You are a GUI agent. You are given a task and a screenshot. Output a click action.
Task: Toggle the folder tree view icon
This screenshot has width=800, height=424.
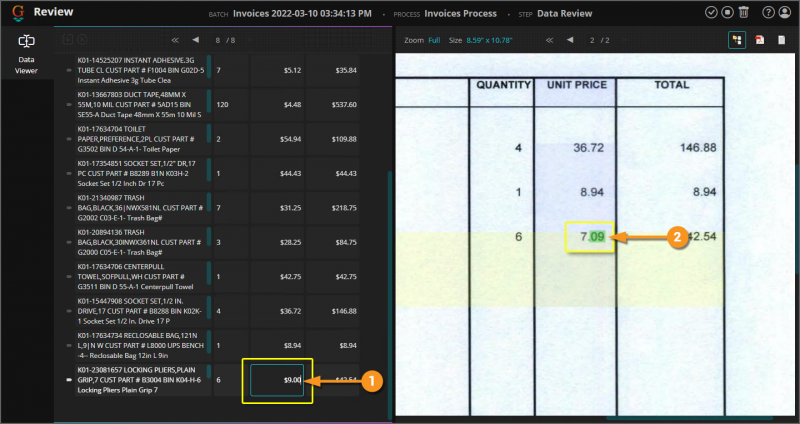(x=737, y=40)
